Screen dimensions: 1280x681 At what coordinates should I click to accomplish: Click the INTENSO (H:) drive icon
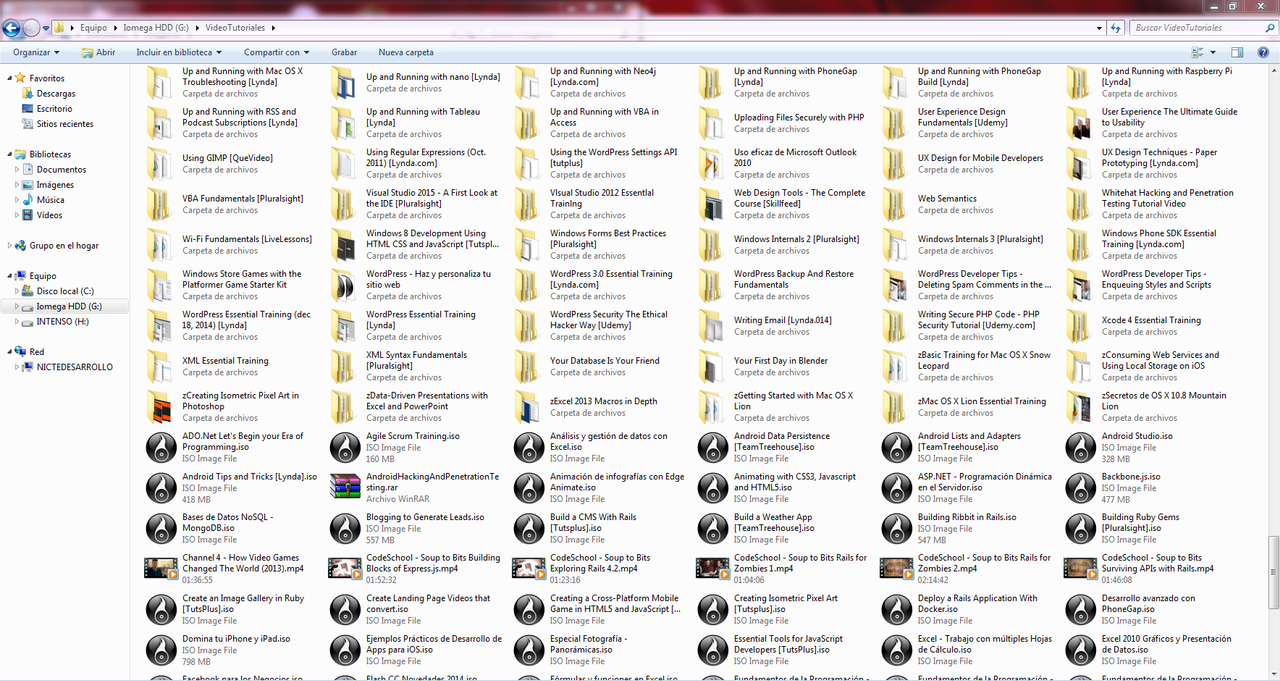(28, 322)
